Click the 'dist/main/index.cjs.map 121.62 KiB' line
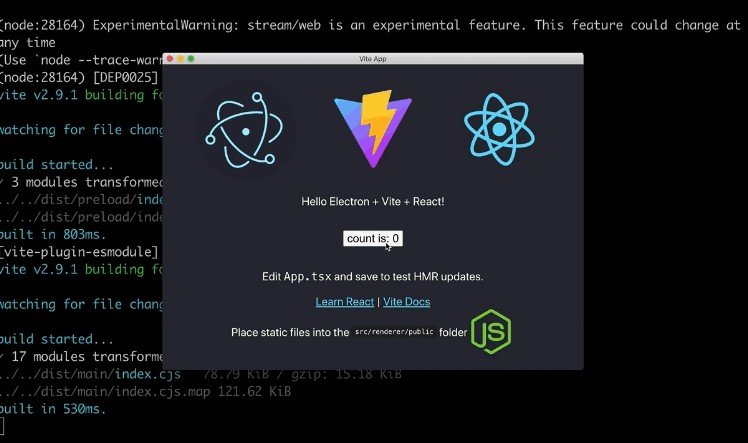This screenshot has height=443, width=748. point(145,391)
